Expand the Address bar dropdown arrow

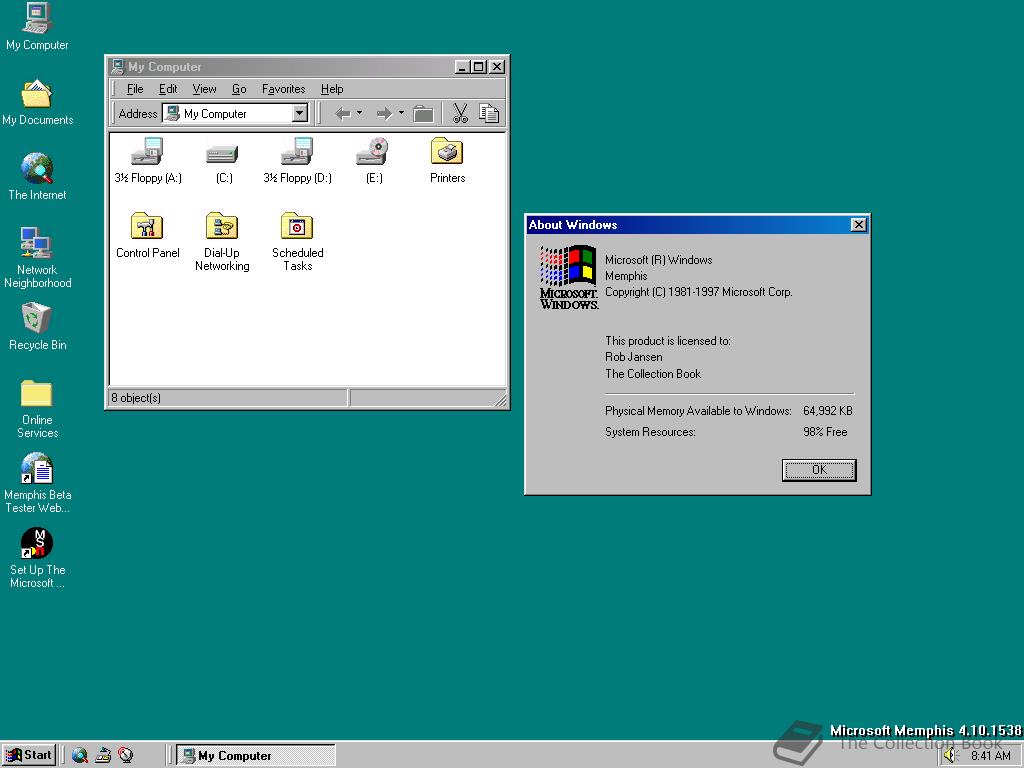point(299,114)
